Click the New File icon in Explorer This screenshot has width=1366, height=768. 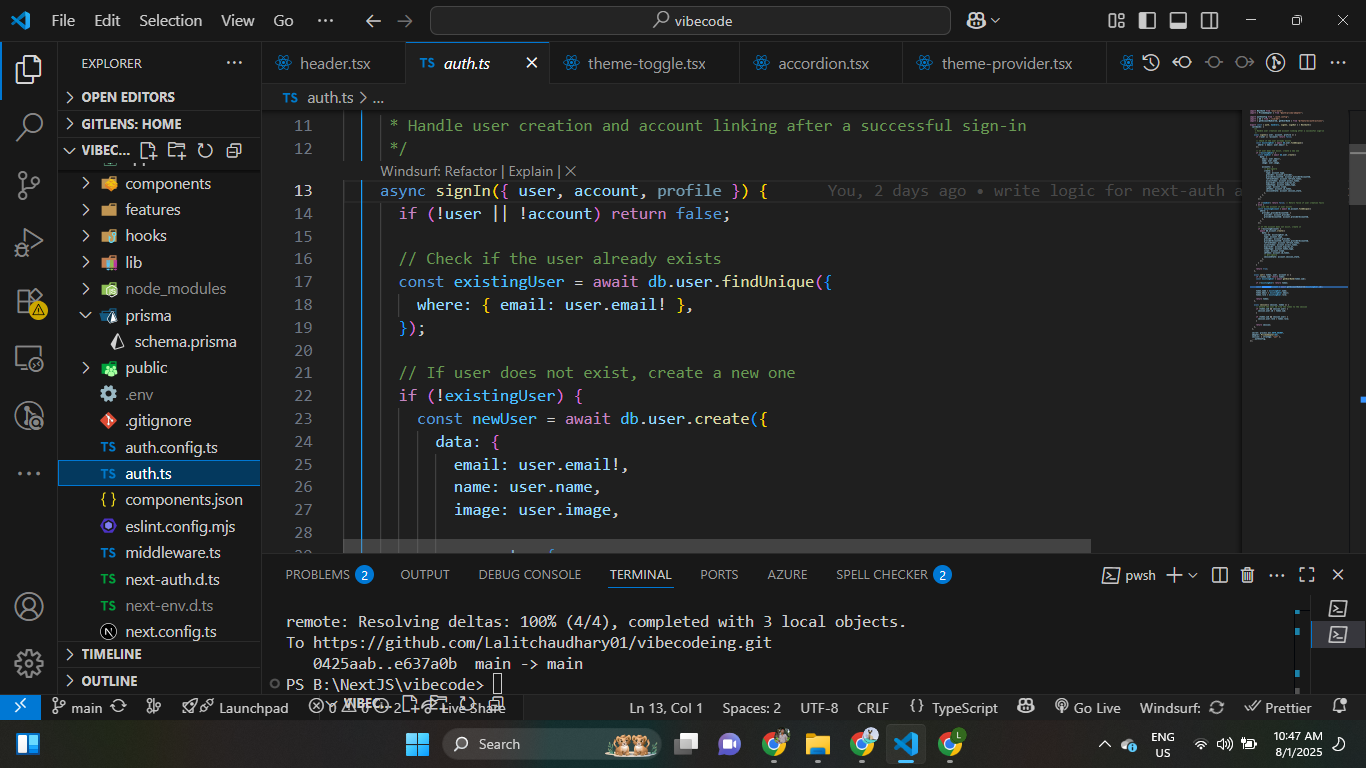click(148, 151)
